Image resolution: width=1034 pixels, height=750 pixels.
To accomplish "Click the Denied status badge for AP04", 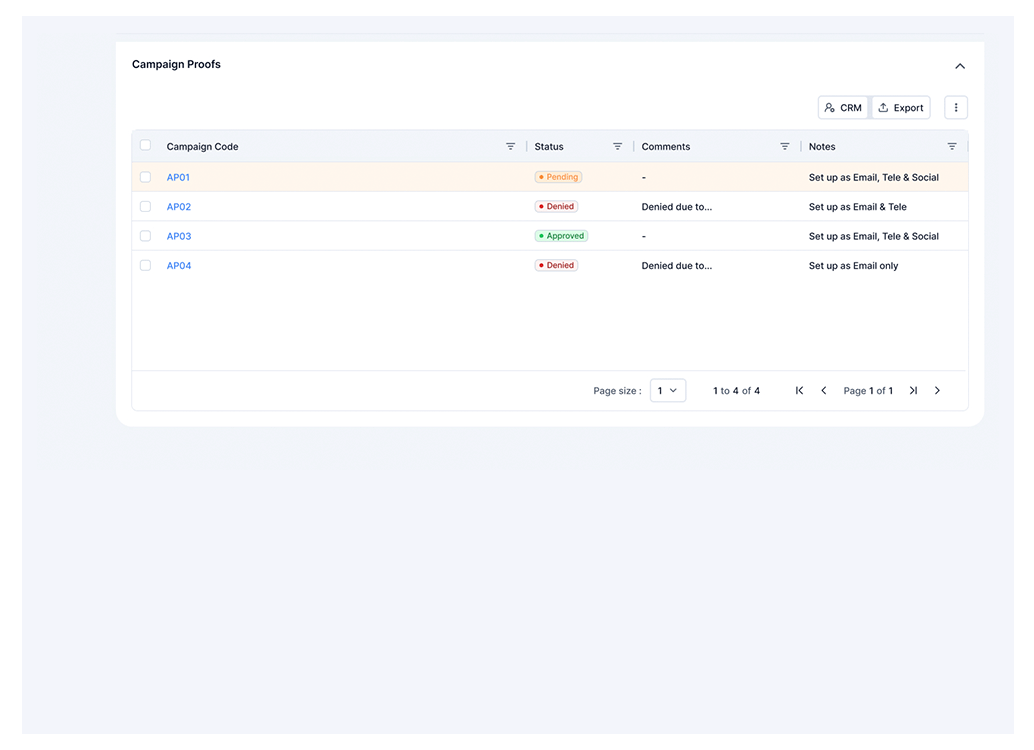I will tap(556, 266).
